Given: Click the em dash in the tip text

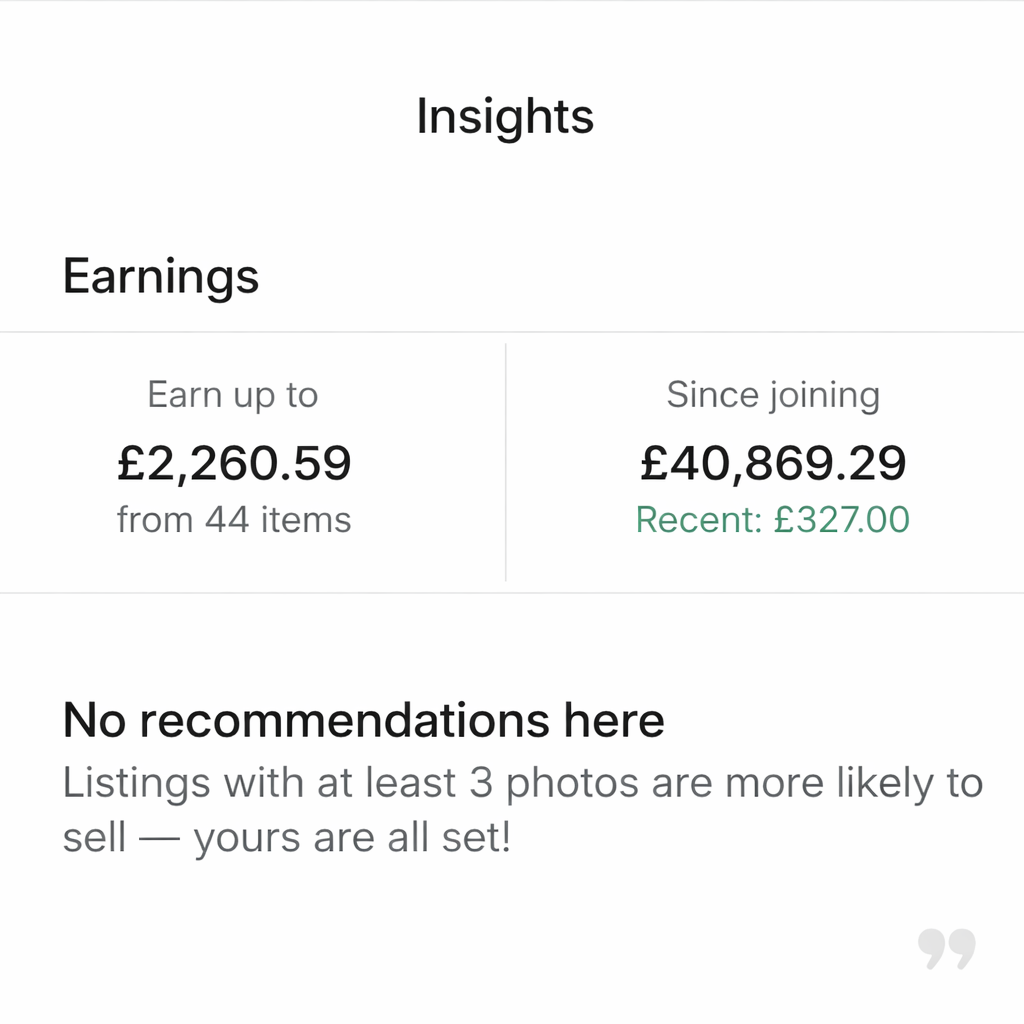Looking at the screenshot, I should click(160, 838).
